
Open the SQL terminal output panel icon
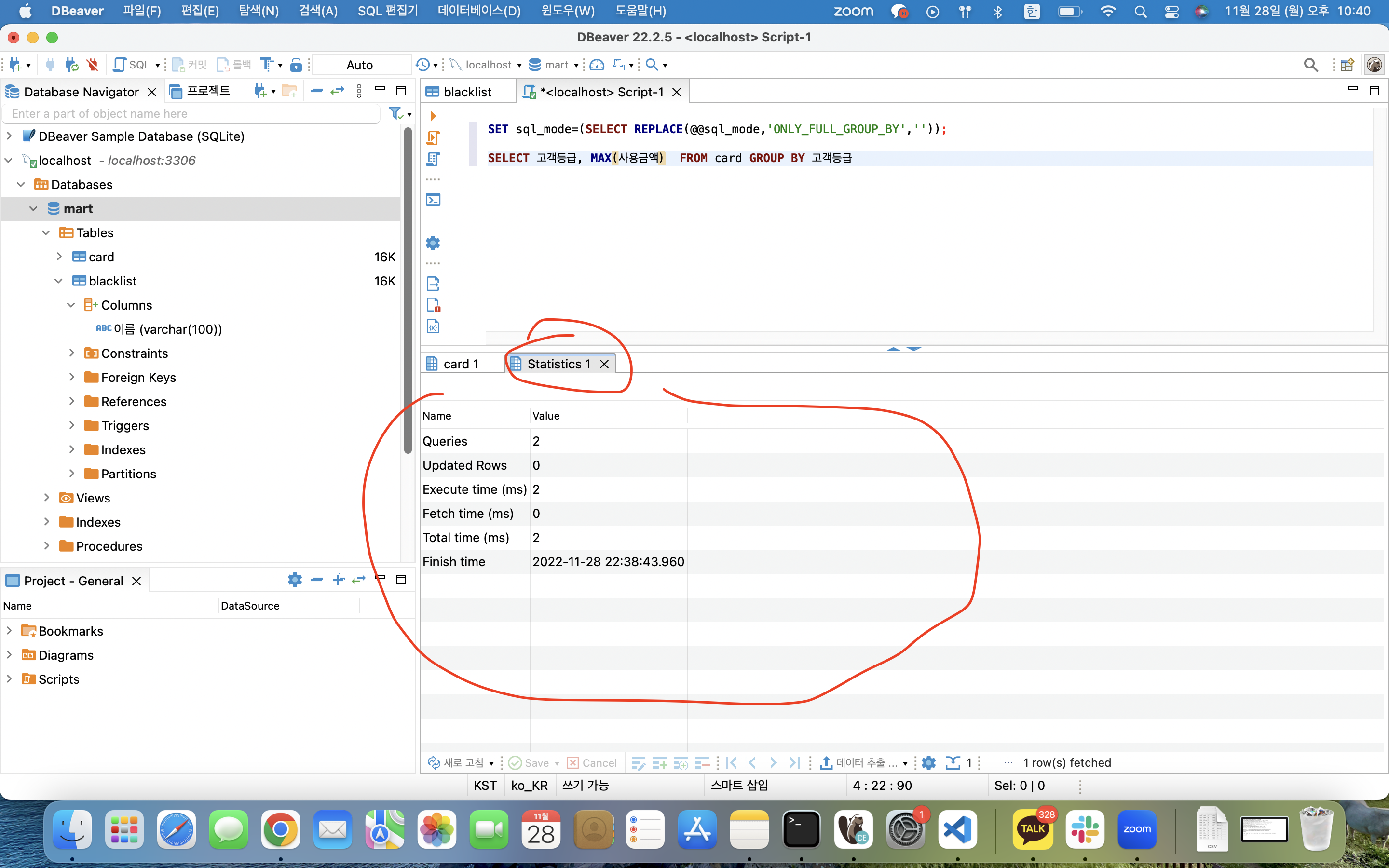[x=433, y=200]
